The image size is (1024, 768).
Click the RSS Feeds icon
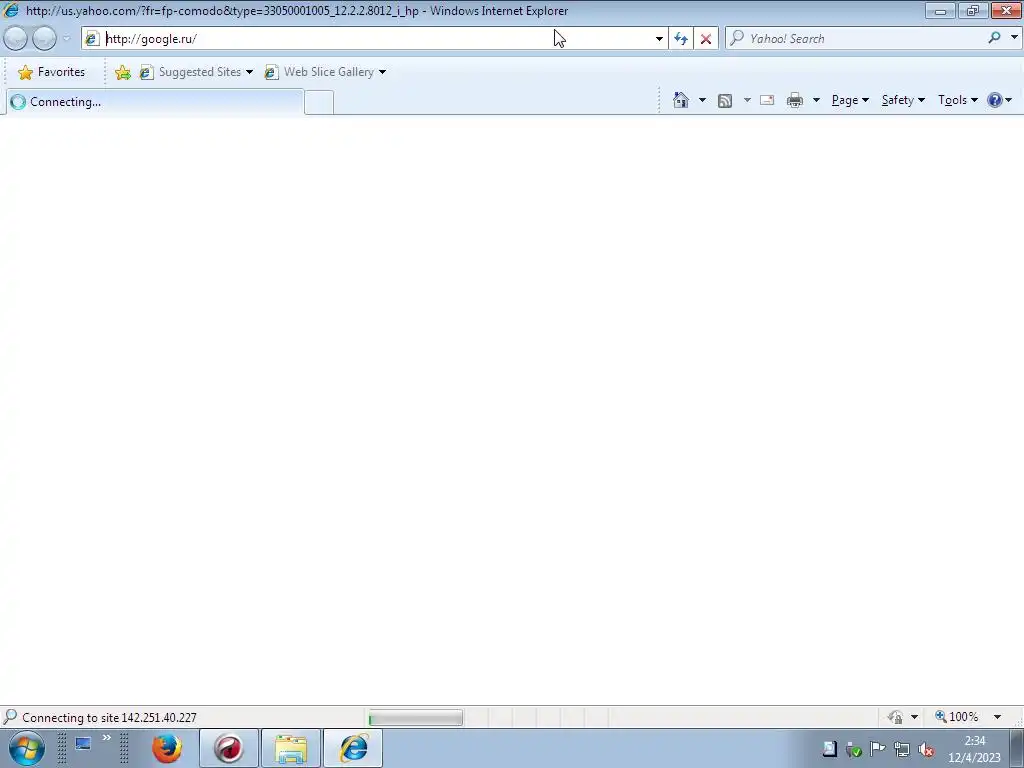(725, 101)
